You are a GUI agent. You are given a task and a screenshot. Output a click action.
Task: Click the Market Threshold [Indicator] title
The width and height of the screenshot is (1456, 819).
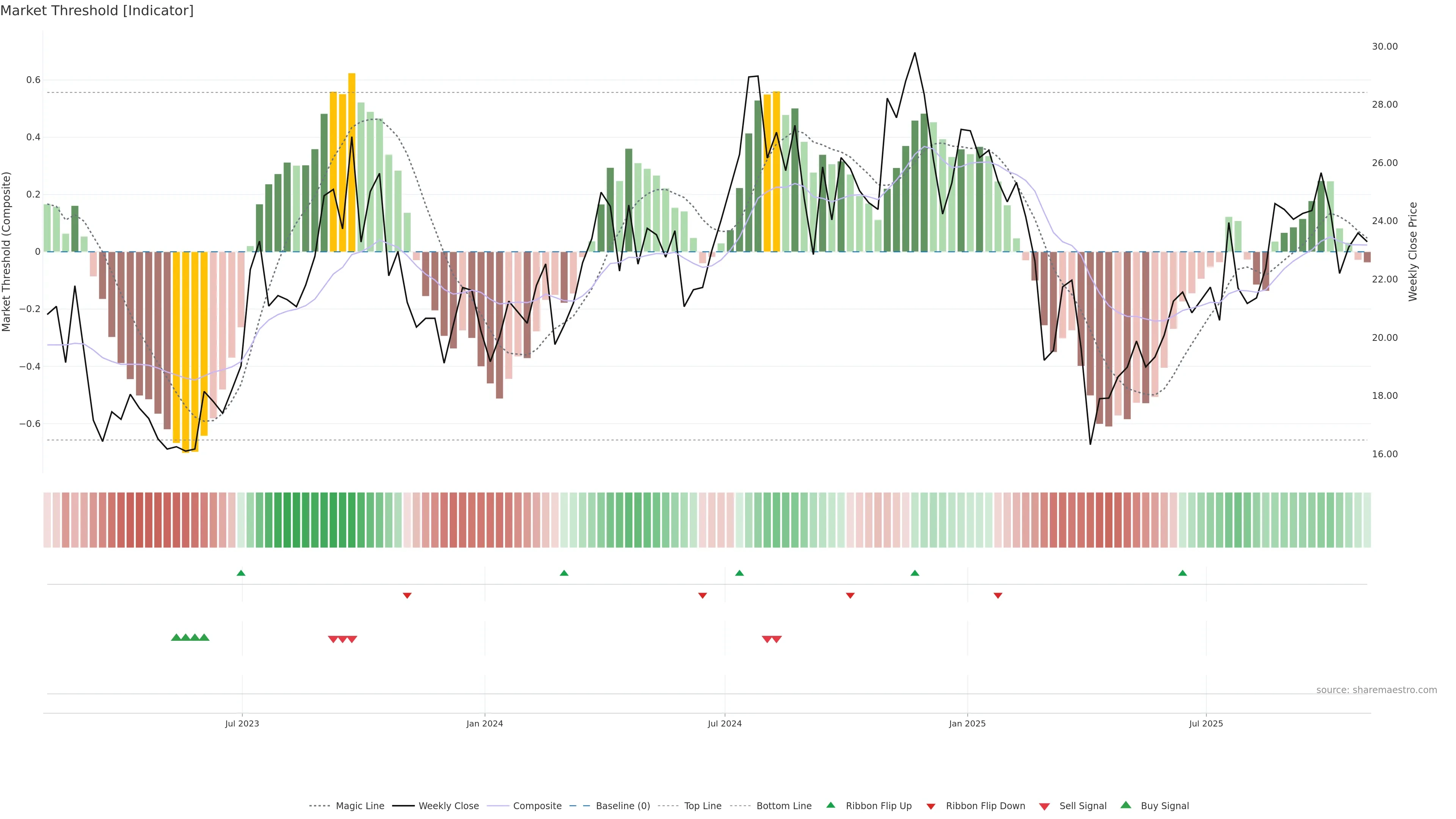[x=97, y=11]
